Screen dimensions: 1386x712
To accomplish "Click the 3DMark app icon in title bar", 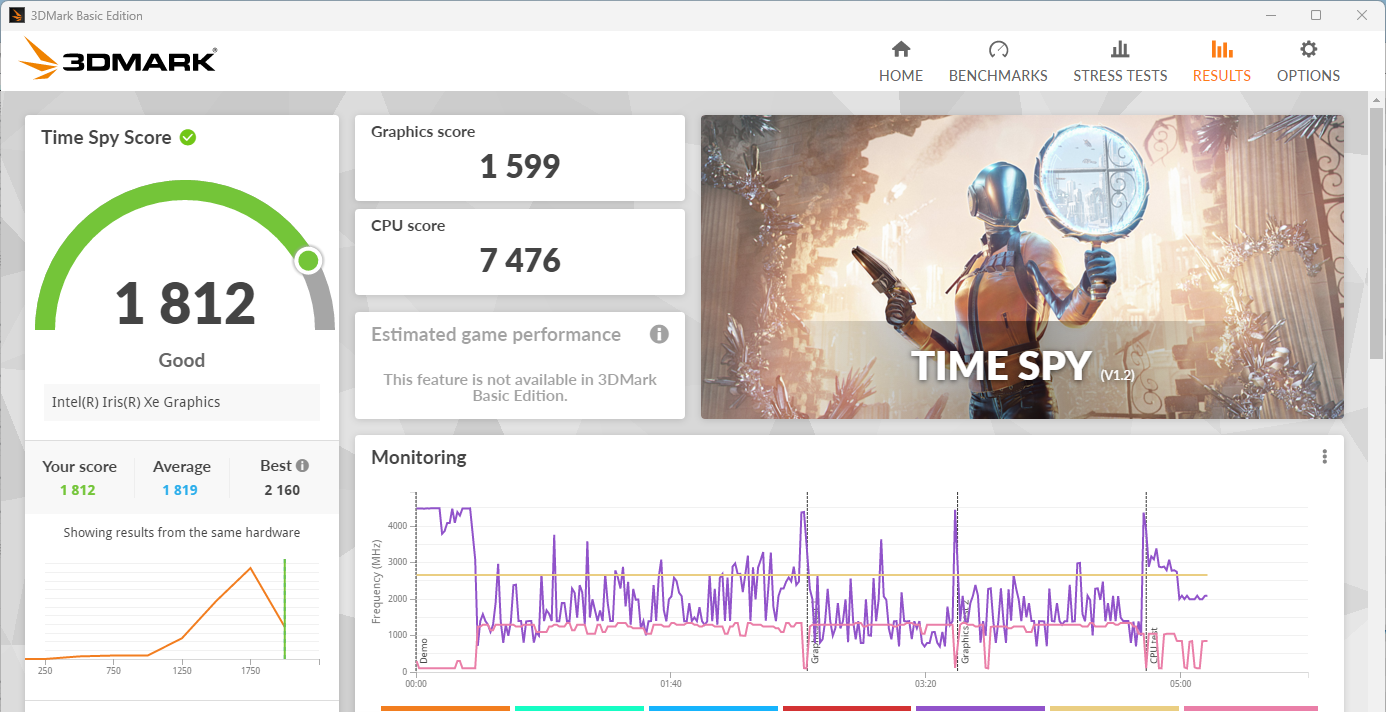I will 17,15.
